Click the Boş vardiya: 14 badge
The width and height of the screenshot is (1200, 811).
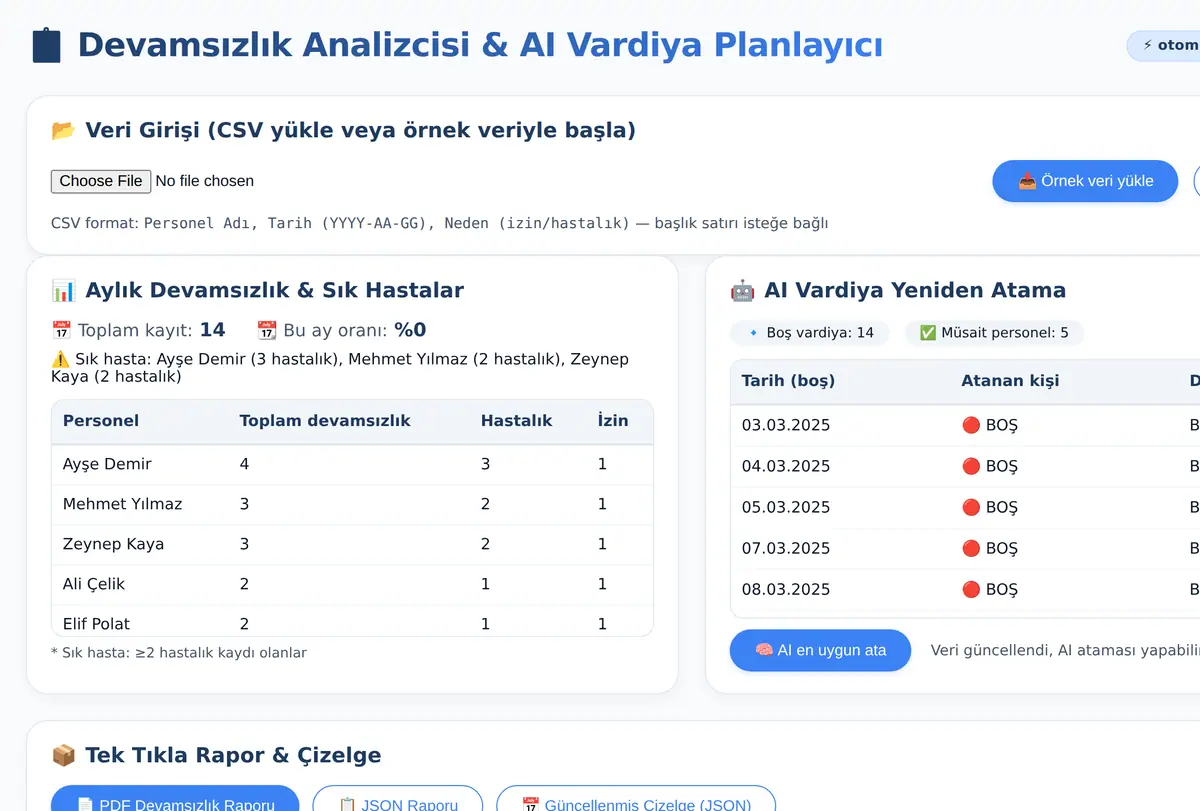point(810,333)
